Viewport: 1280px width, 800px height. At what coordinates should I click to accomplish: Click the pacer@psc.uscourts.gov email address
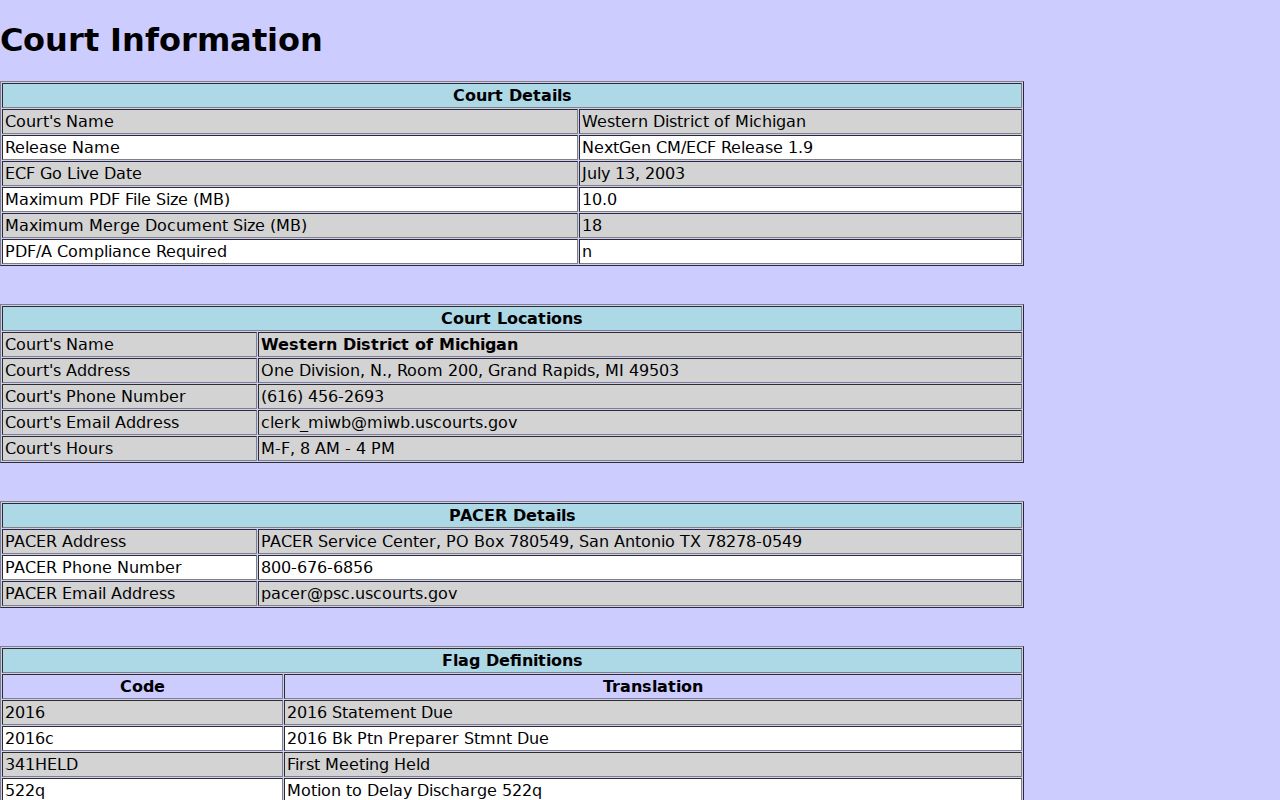(359, 594)
